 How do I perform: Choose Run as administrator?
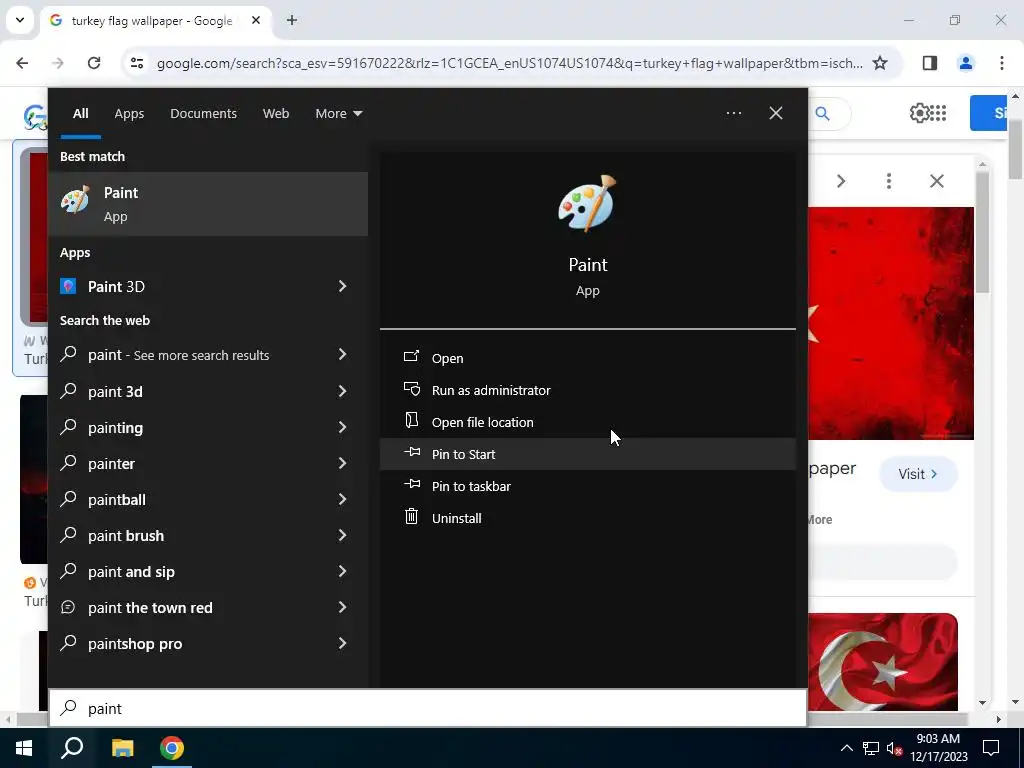tap(587, 390)
